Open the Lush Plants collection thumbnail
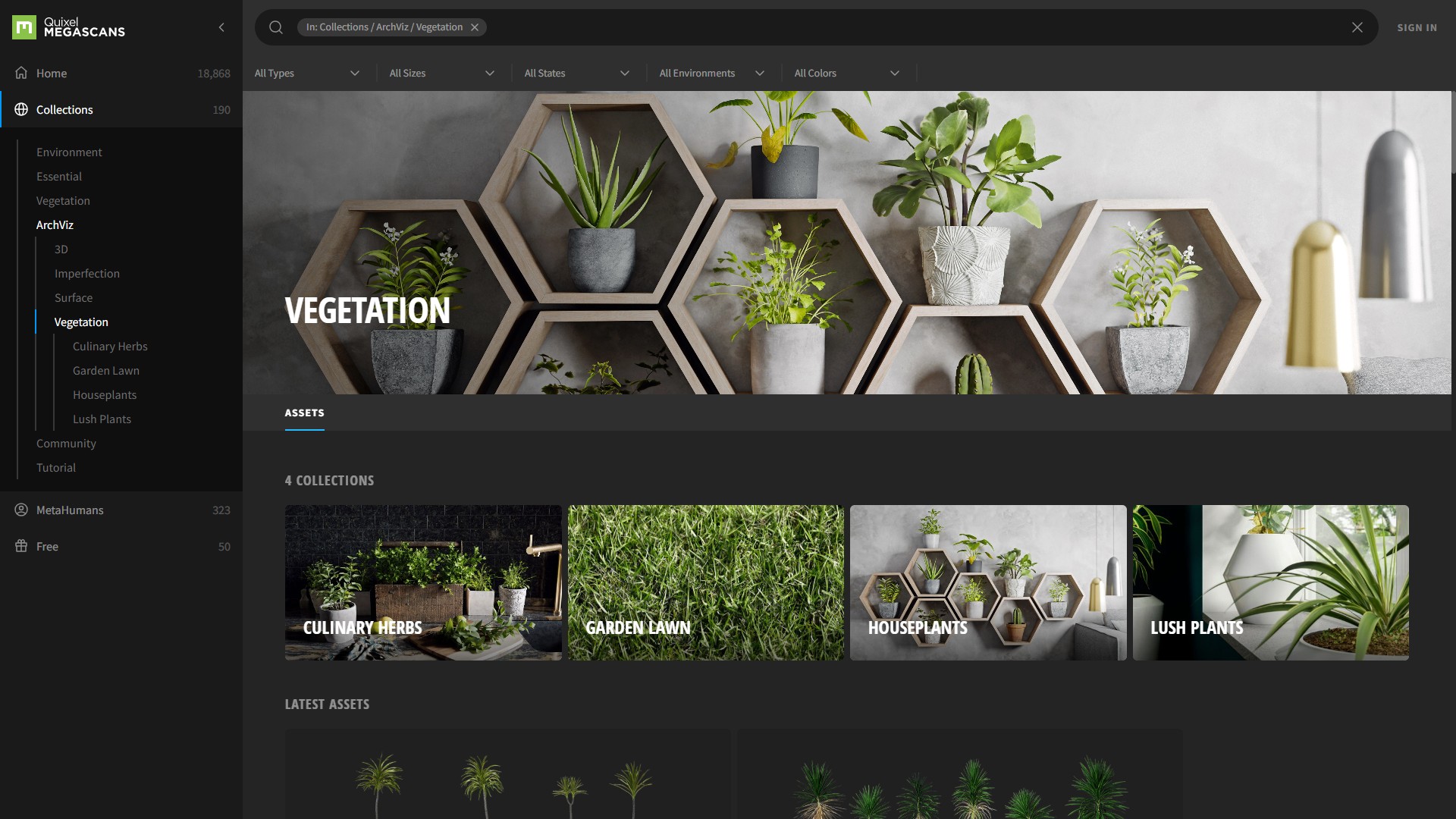 [1270, 582]
